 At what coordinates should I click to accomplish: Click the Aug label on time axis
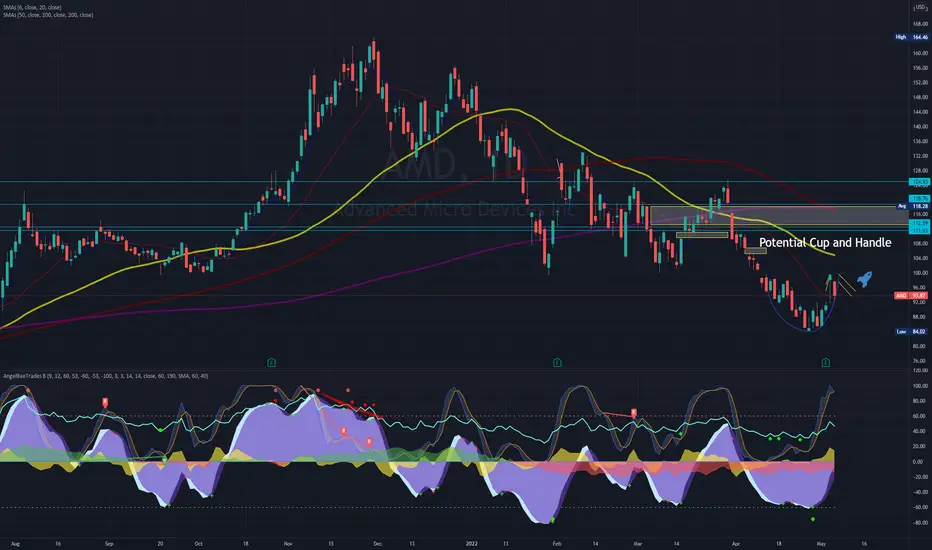click(x=15, y=543)
